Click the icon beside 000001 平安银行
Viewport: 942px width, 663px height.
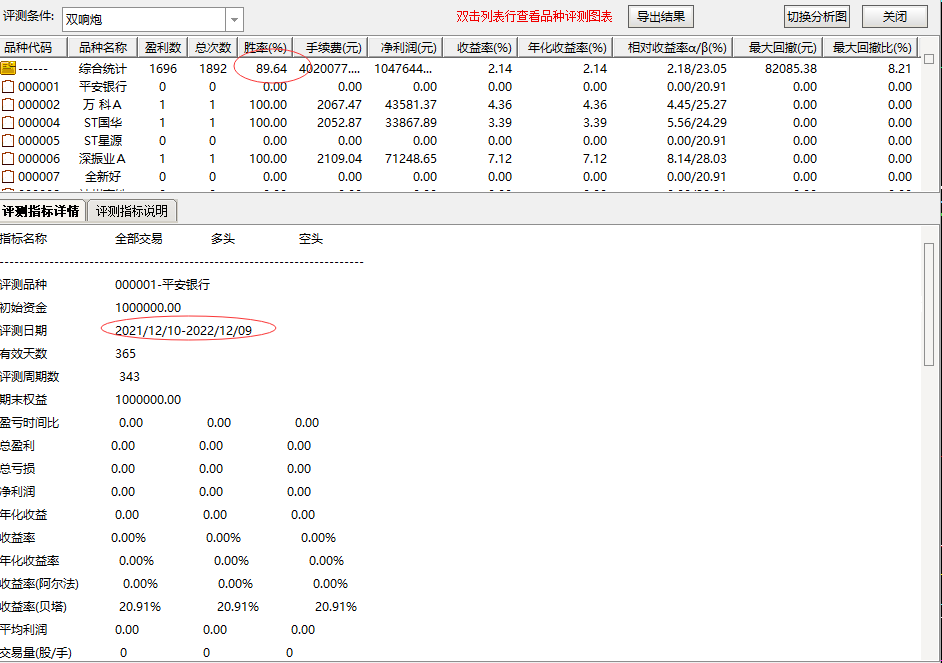pyautogui.click(x=8, y=86)
